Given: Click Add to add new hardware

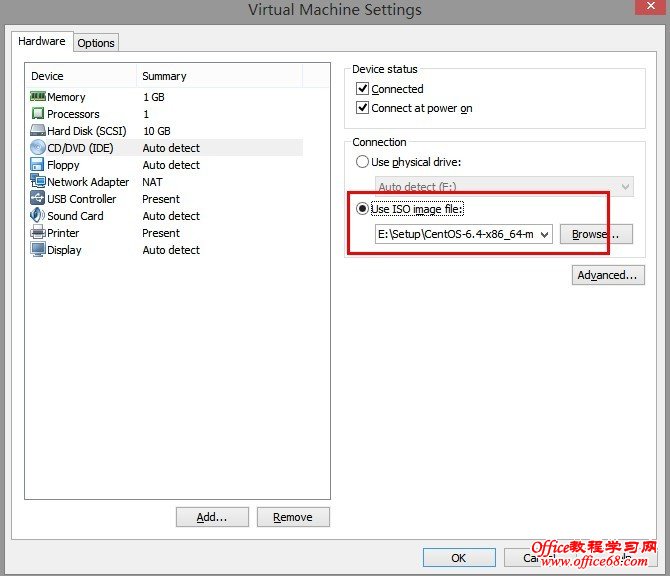Looking at the screenshot, I should tap(212, 517).
